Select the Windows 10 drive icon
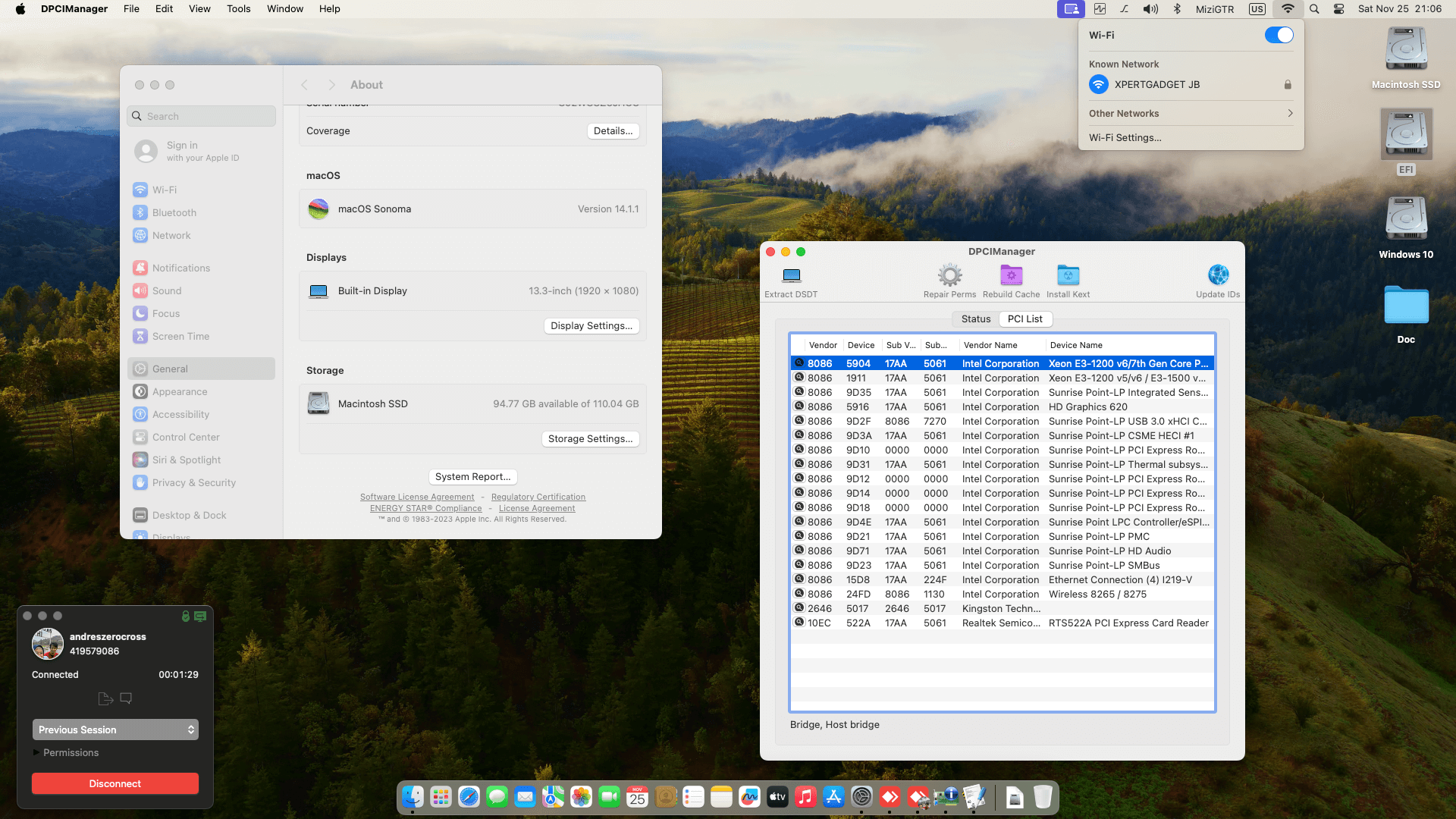Screen dimensions: 1456x819 point(1406,220)
